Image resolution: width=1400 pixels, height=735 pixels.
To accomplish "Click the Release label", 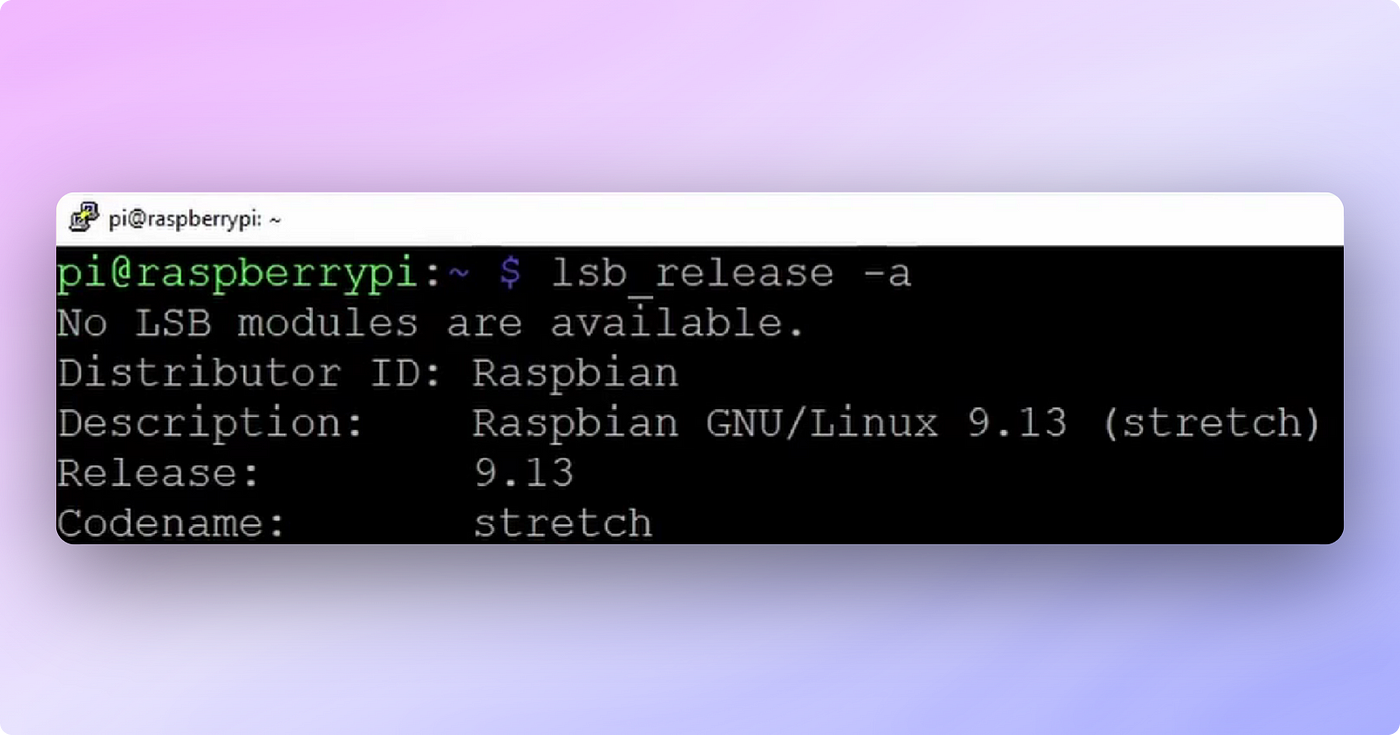I will point(158,472).
